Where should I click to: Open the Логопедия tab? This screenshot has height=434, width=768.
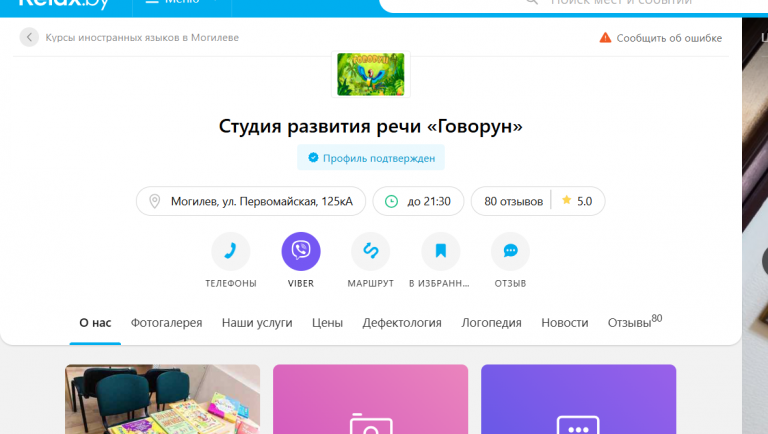(x=491, y=323)
